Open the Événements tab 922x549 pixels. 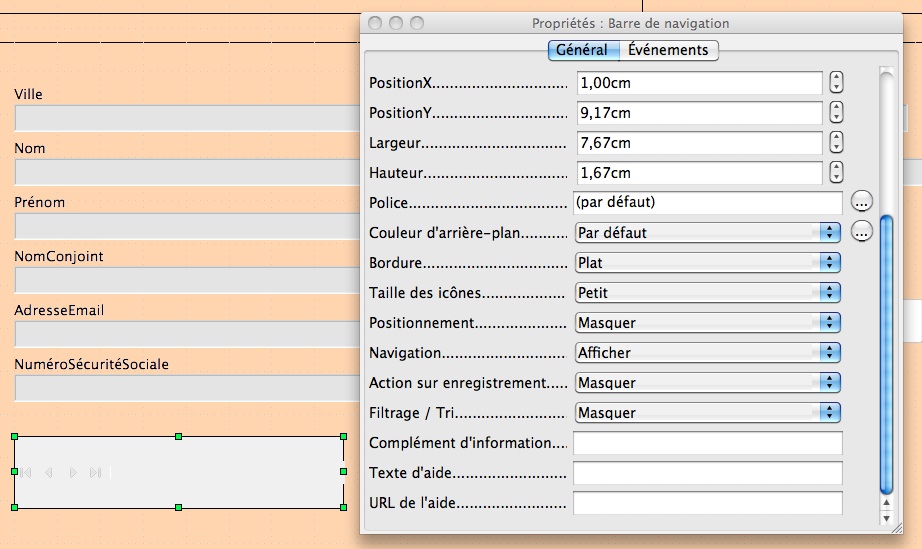[669, 50]
